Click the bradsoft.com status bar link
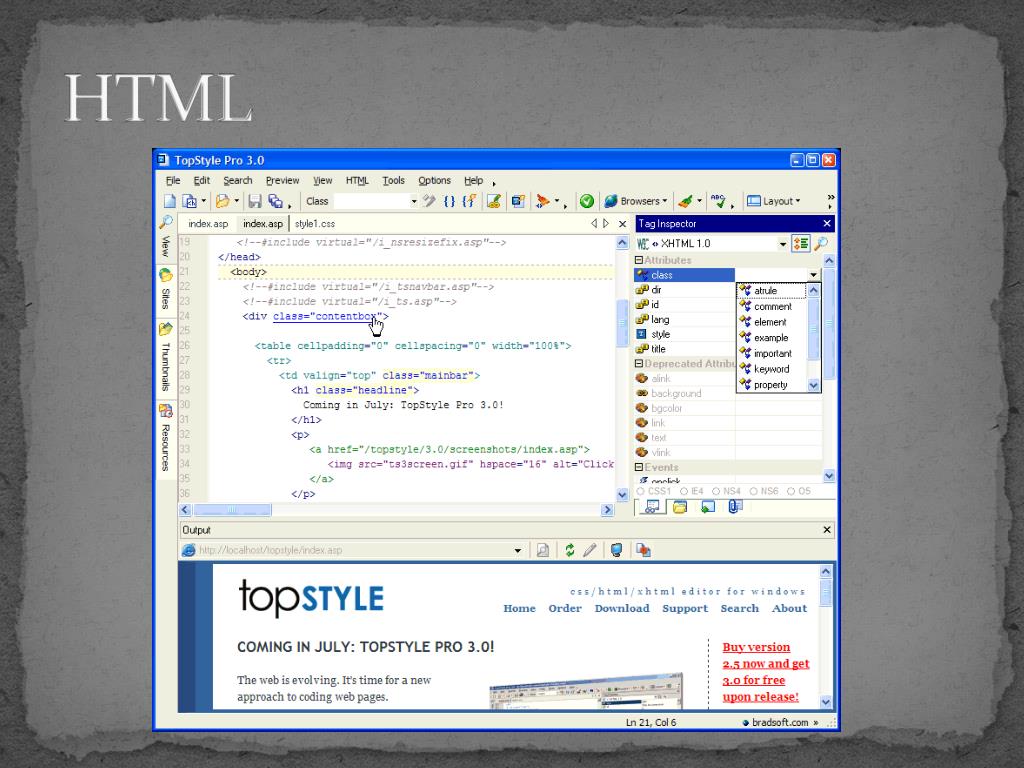The image size is (1024, 768). 780,722
